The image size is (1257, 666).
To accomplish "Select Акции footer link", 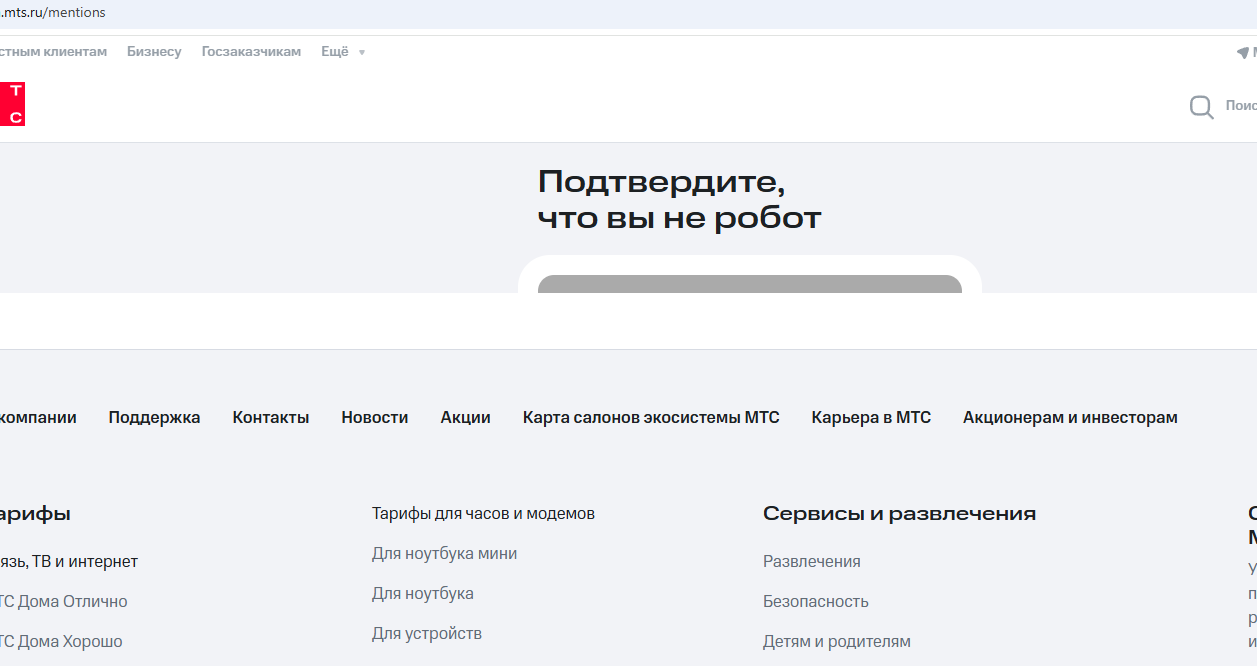I will coord(465,418).
